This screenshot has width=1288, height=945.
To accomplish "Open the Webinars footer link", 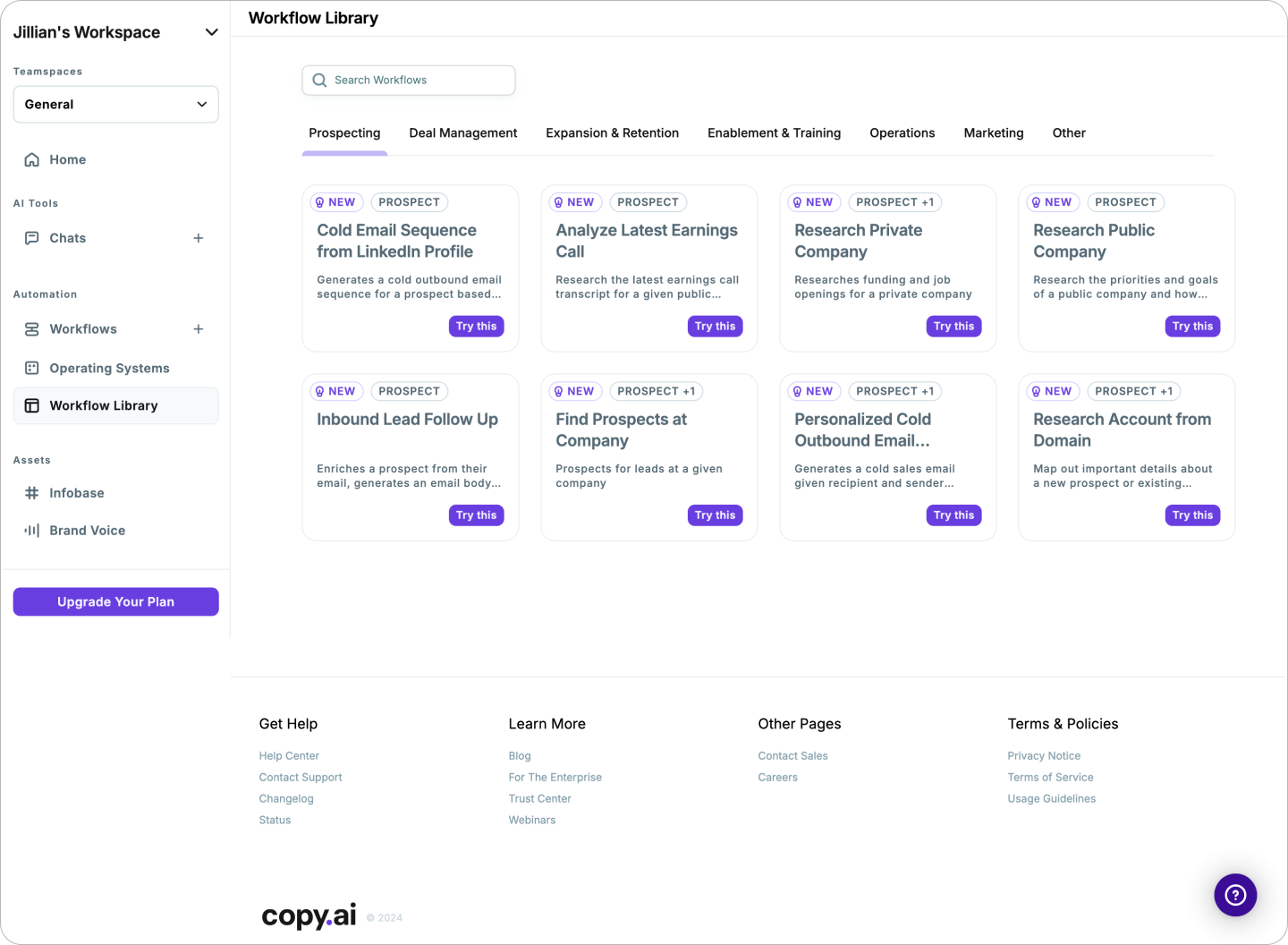I will click(x=532, y=821).
